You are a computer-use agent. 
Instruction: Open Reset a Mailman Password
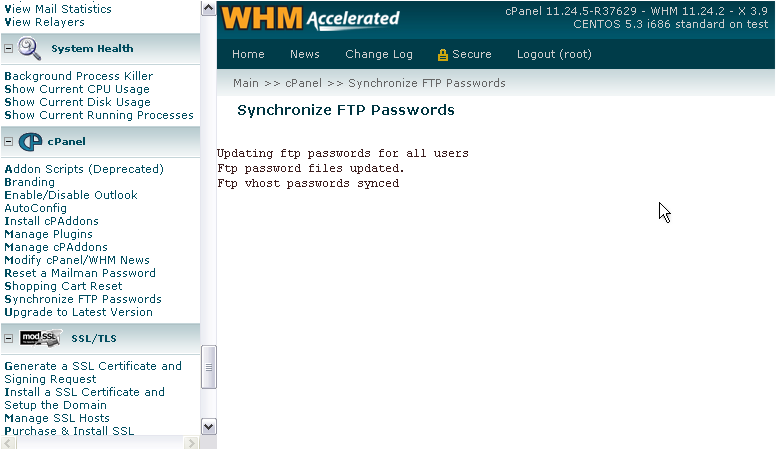[x=80, y=273]
